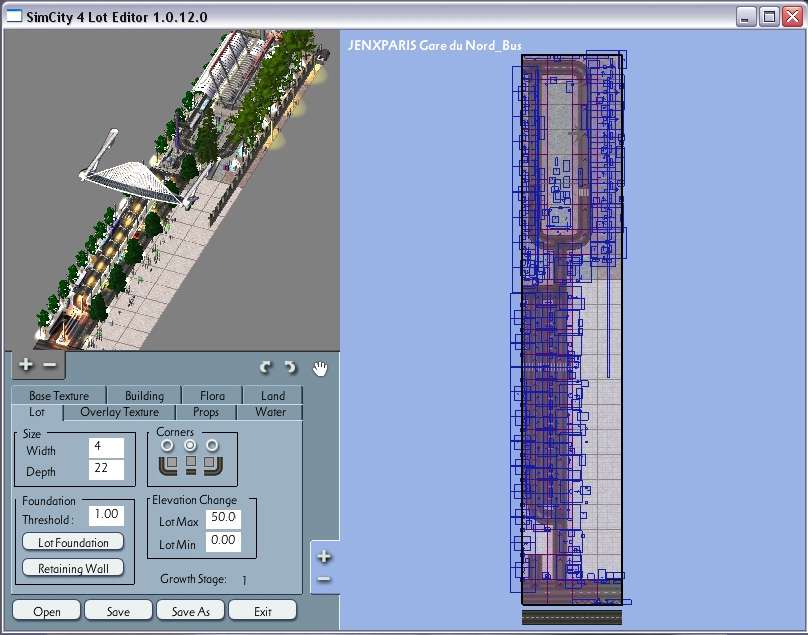This screenshot has height=635, width=808.
Task: Select the middle straight radio button
Action: pyautogui.click(x=190, y=445)
